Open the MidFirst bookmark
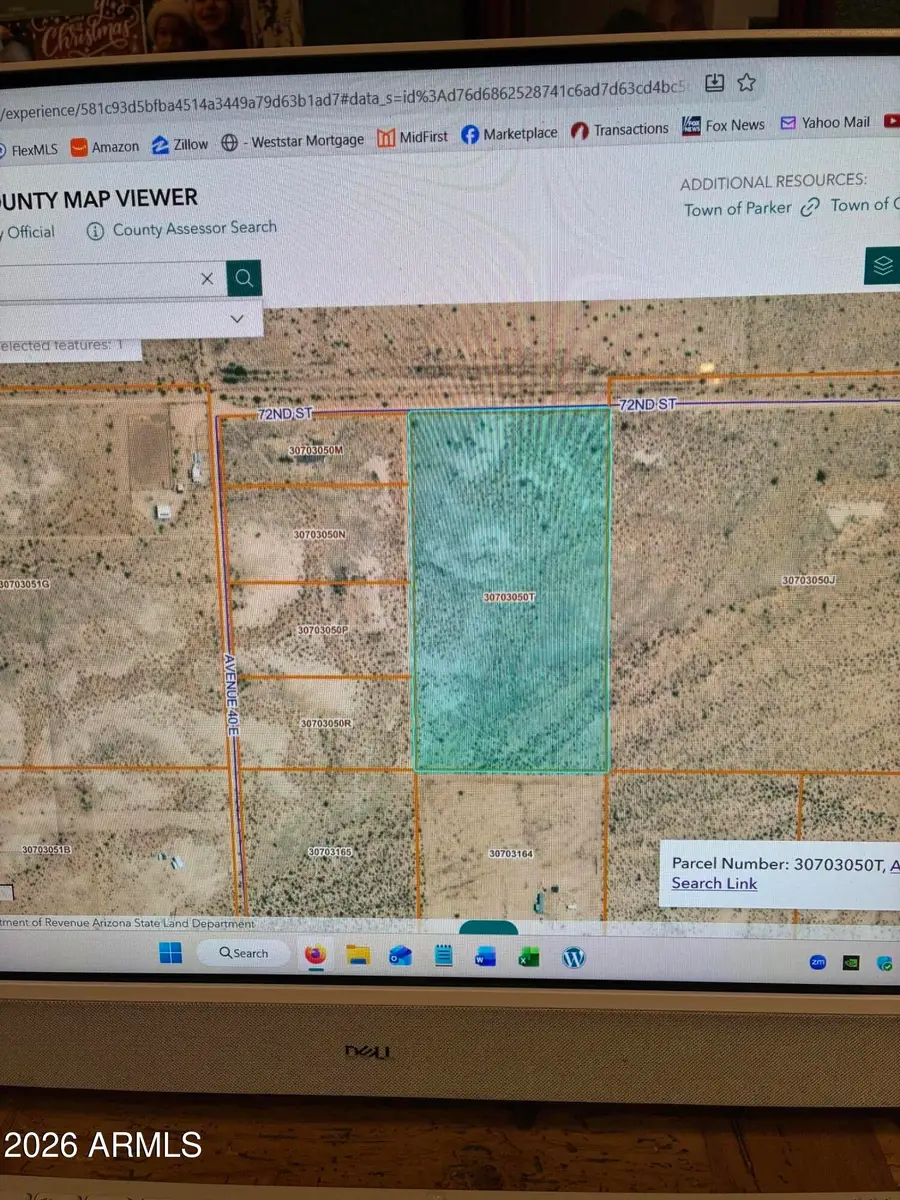 click(x=413, y=137)
